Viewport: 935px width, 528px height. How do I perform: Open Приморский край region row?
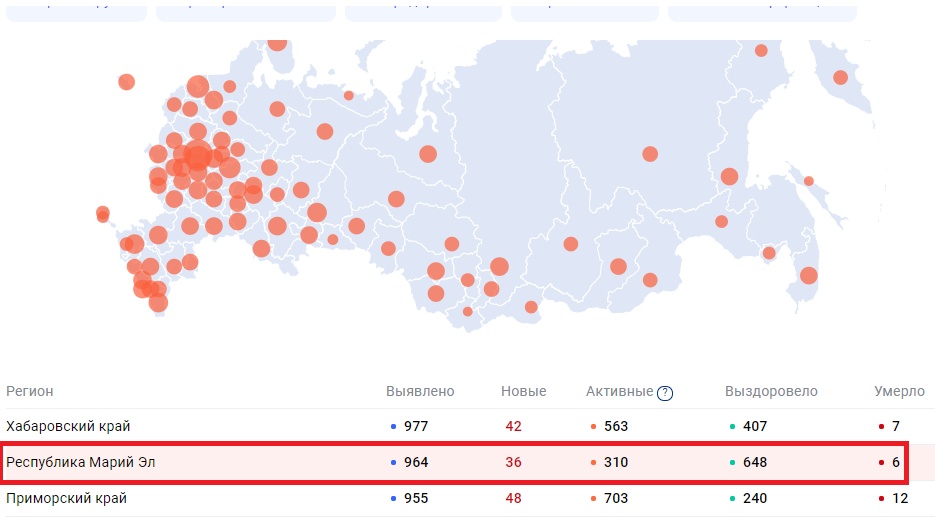(x=66, y=498)
